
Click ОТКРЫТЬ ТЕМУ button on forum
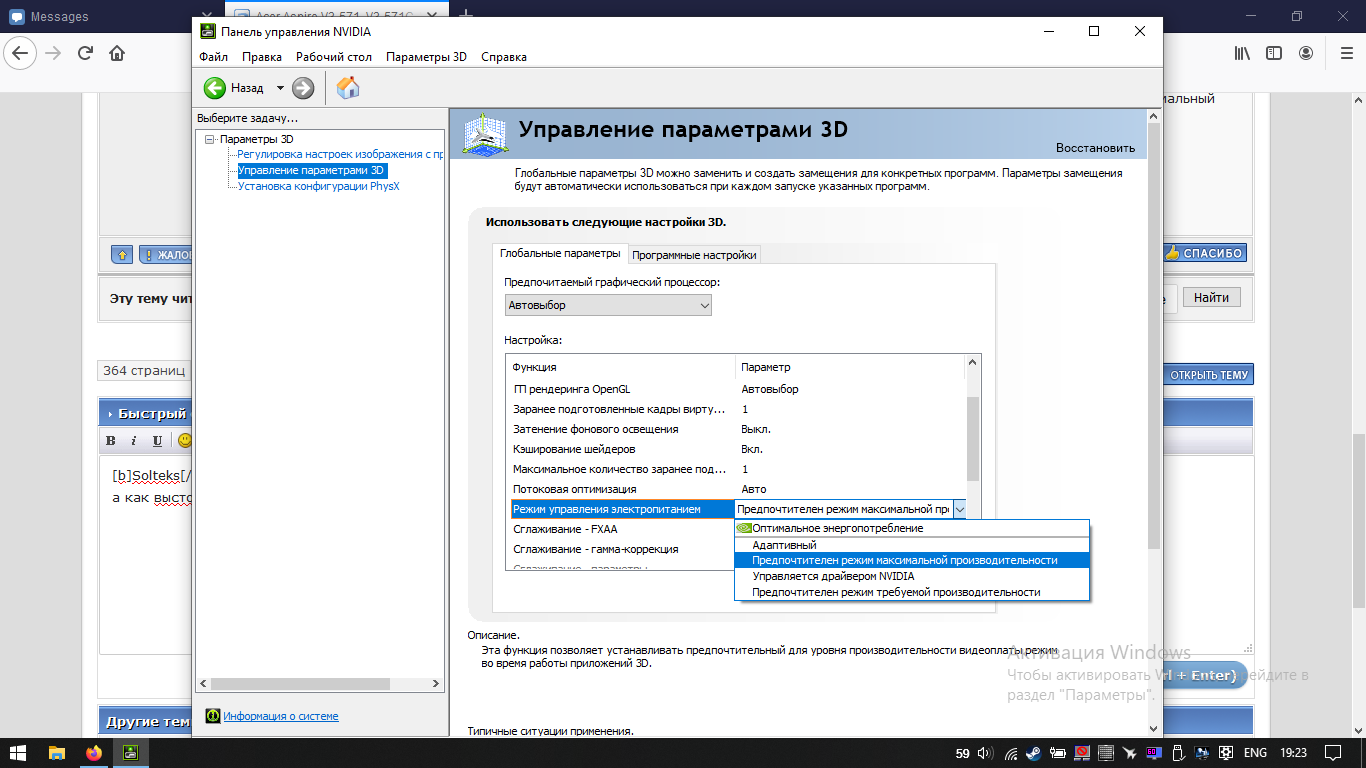1208,375
